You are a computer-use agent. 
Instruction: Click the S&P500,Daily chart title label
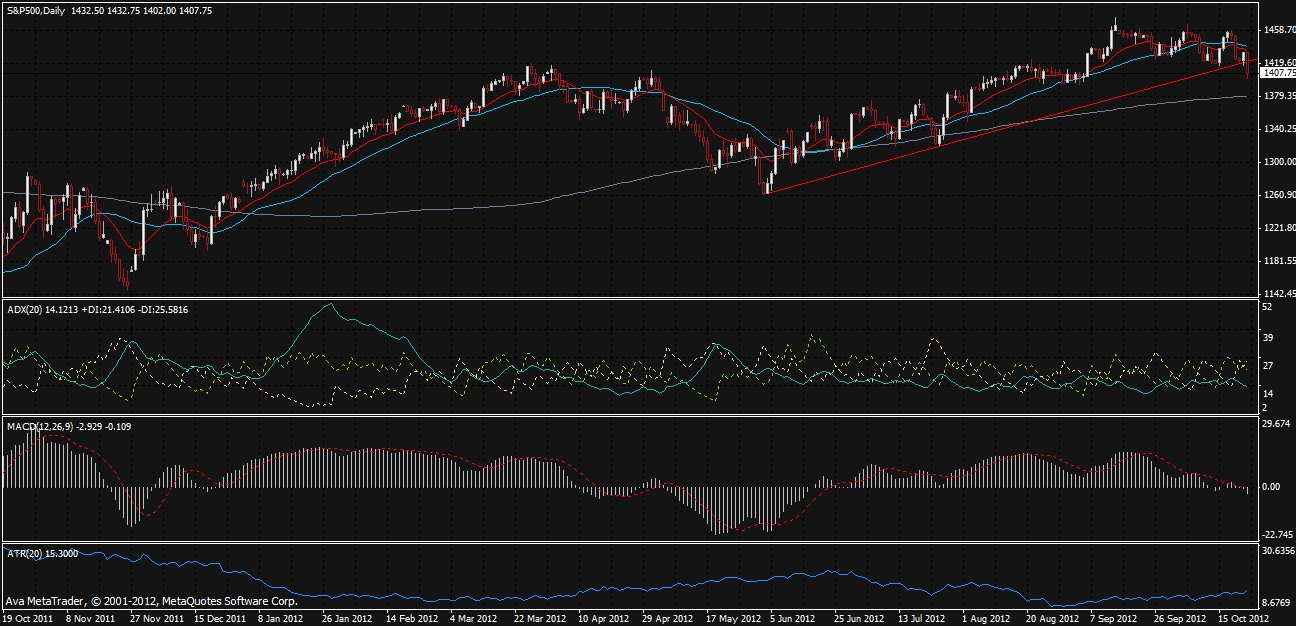(35, 9)
